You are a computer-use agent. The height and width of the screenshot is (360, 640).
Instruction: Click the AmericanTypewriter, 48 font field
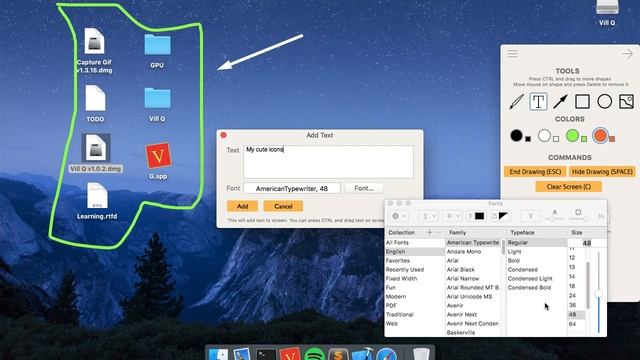[292, 188]
